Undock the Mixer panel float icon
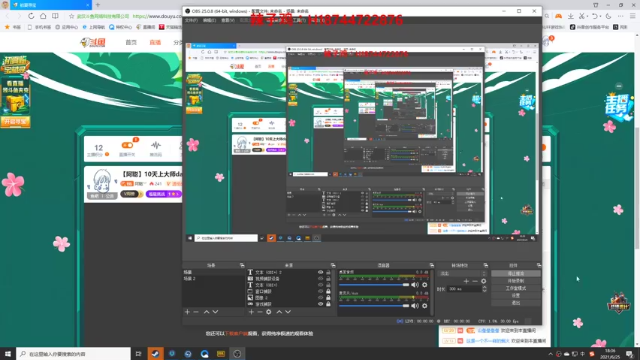The height and width of the screenshot is (360, 640). 432,265
